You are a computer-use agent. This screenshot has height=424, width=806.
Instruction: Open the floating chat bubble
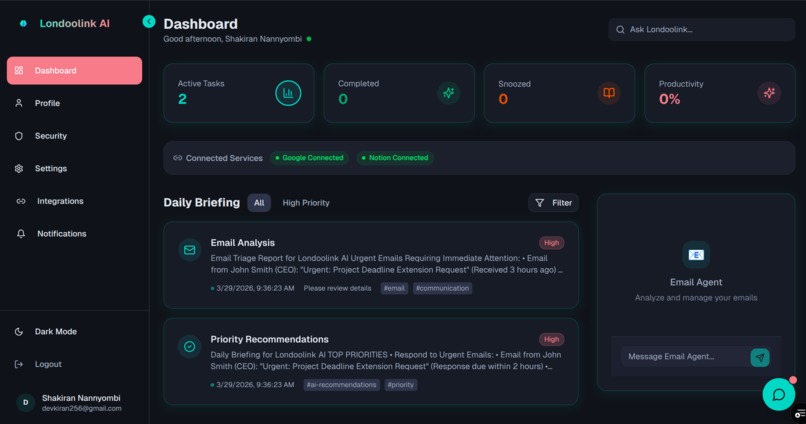[779, 394]
